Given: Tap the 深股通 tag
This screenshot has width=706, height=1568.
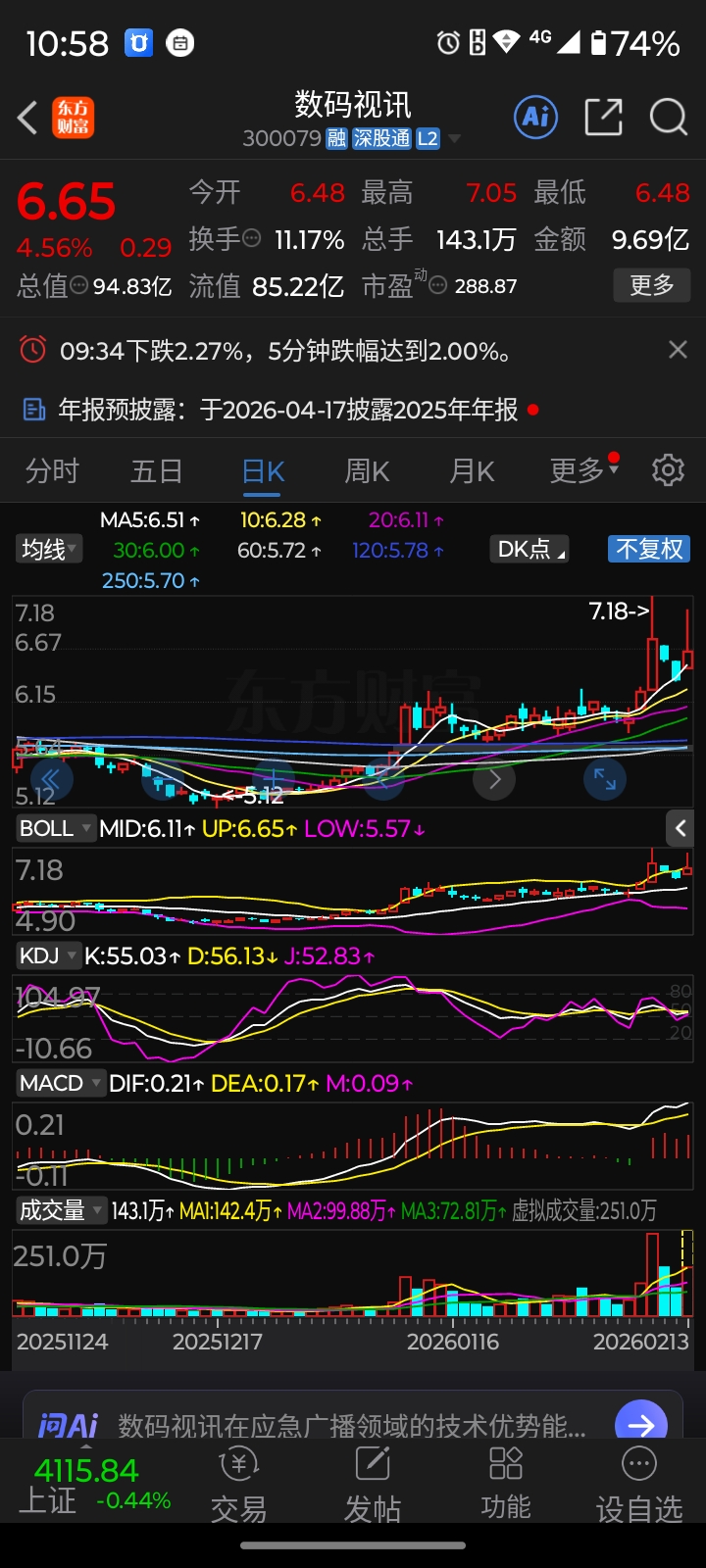Looking at the screenshot, I should click(381, 139).
